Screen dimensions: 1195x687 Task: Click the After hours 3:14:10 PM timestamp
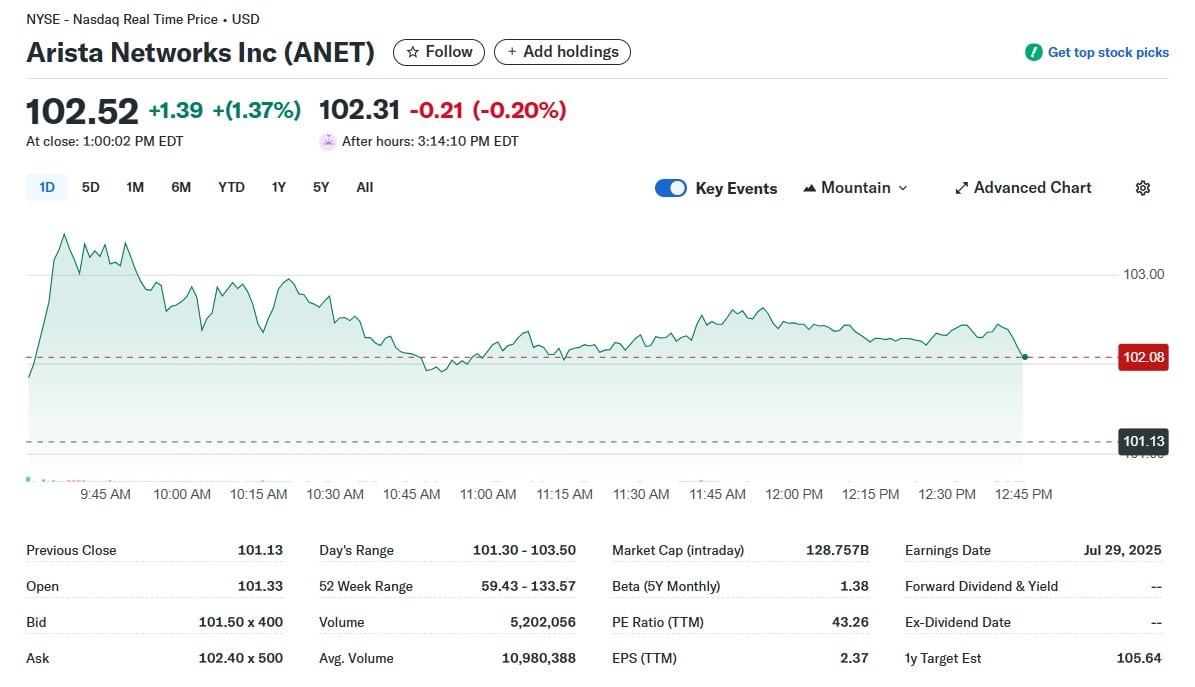pos(430,142)
